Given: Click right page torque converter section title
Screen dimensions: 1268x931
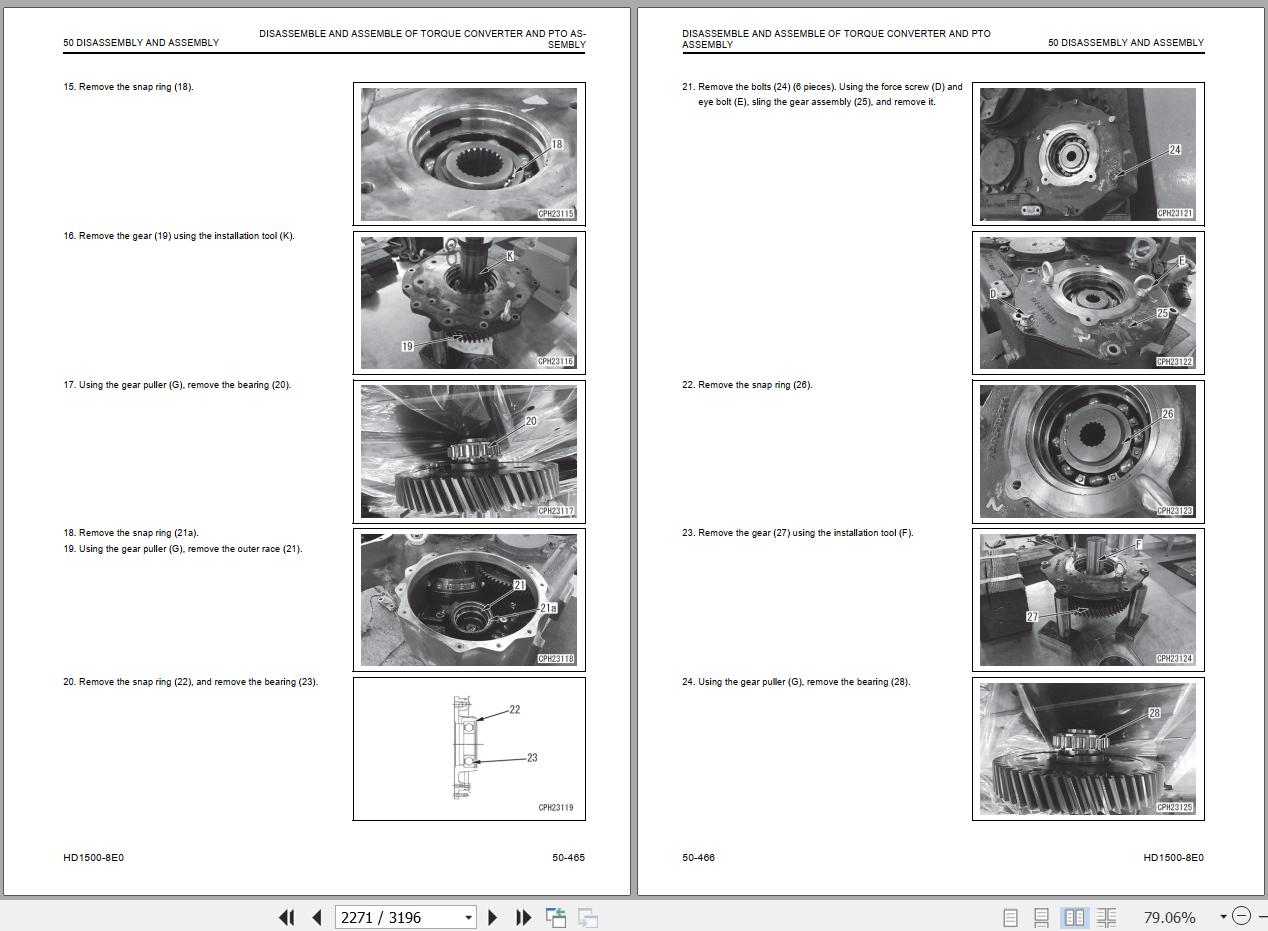Looking at the screenshot, I should [x=836, y=39].
